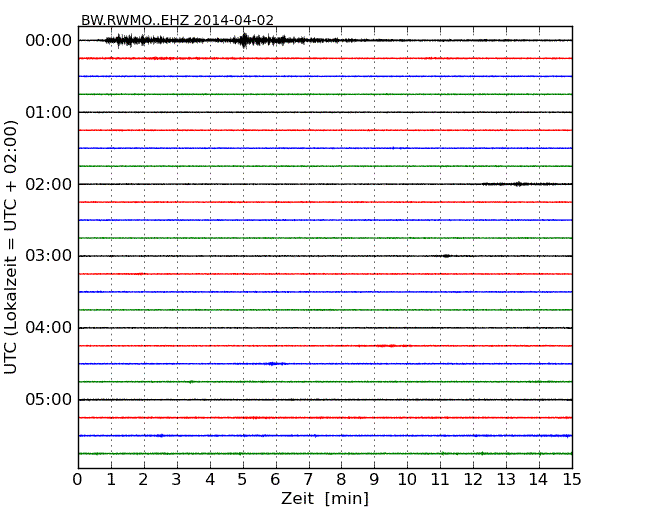Click x-axis tick label 11
The height and width of the screenshot is (520, 650).
click(440, 480)
